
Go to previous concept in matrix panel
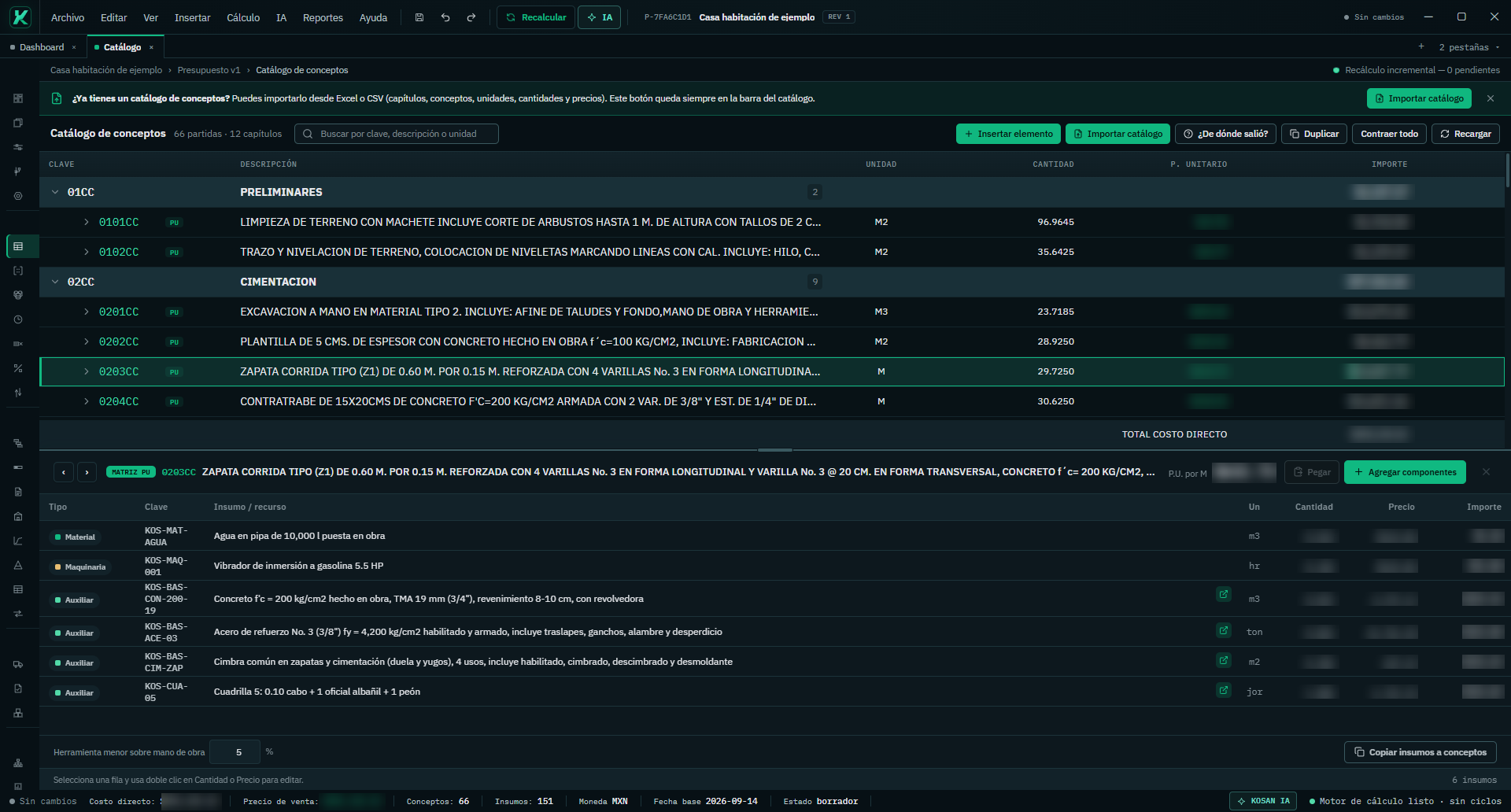point(64,472)
